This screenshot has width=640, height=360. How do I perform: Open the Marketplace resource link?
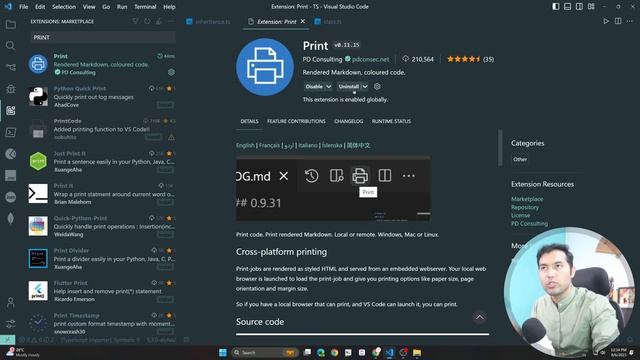[527, 199]
